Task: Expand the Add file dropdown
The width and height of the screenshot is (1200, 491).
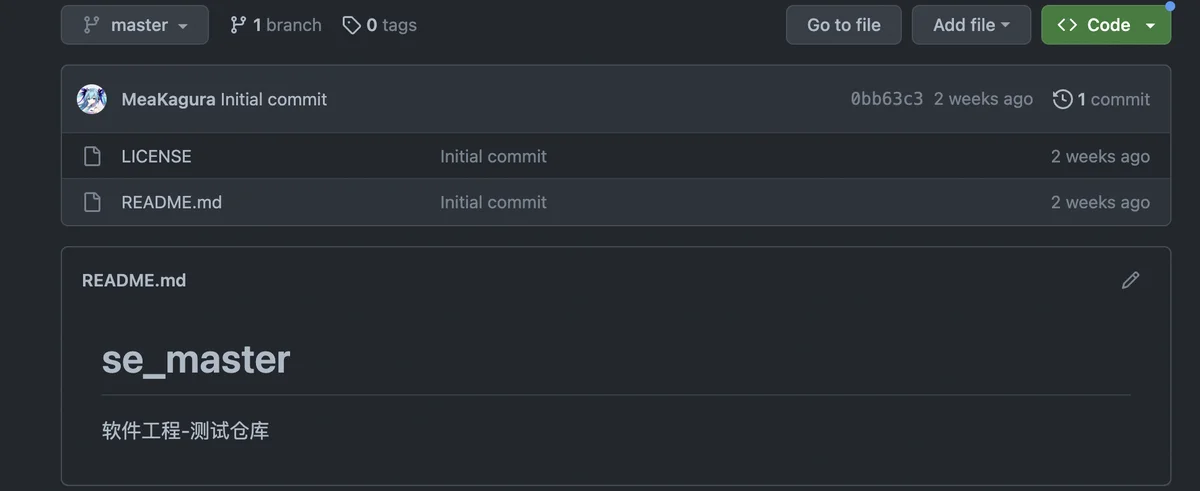Action: click(971, 25)
